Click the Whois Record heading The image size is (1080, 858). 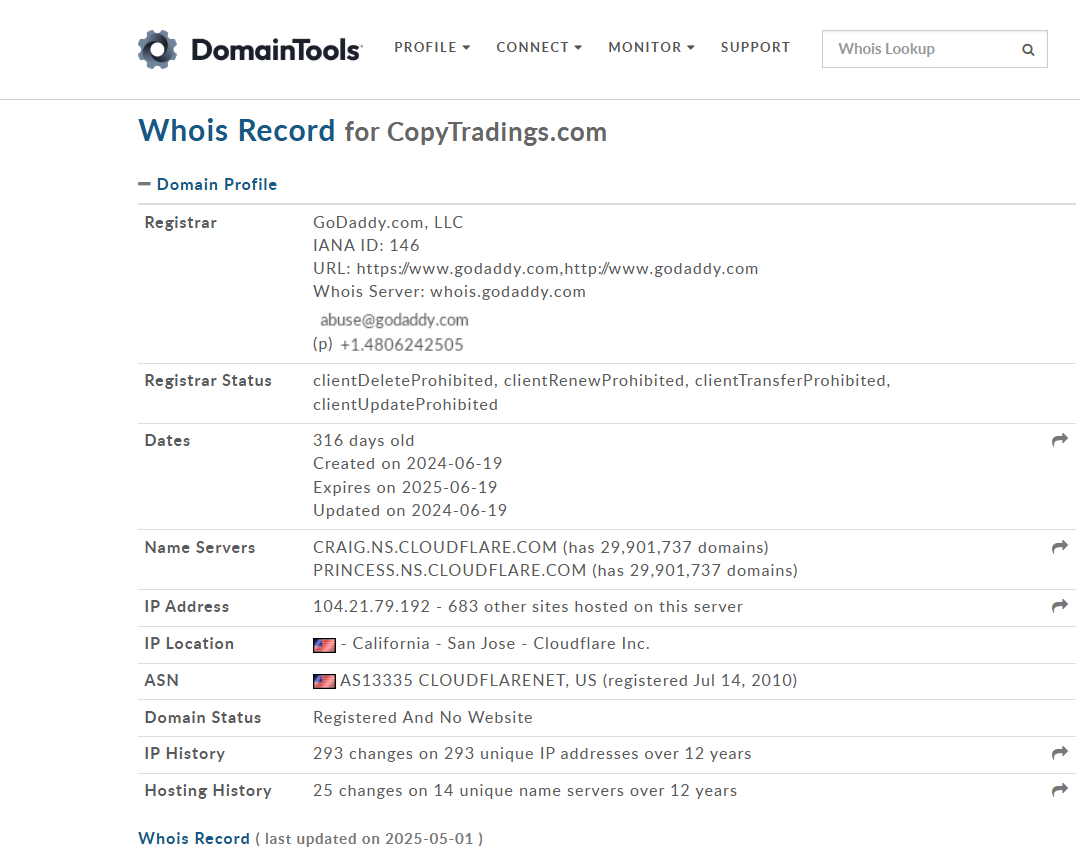(x=236, y=130)
